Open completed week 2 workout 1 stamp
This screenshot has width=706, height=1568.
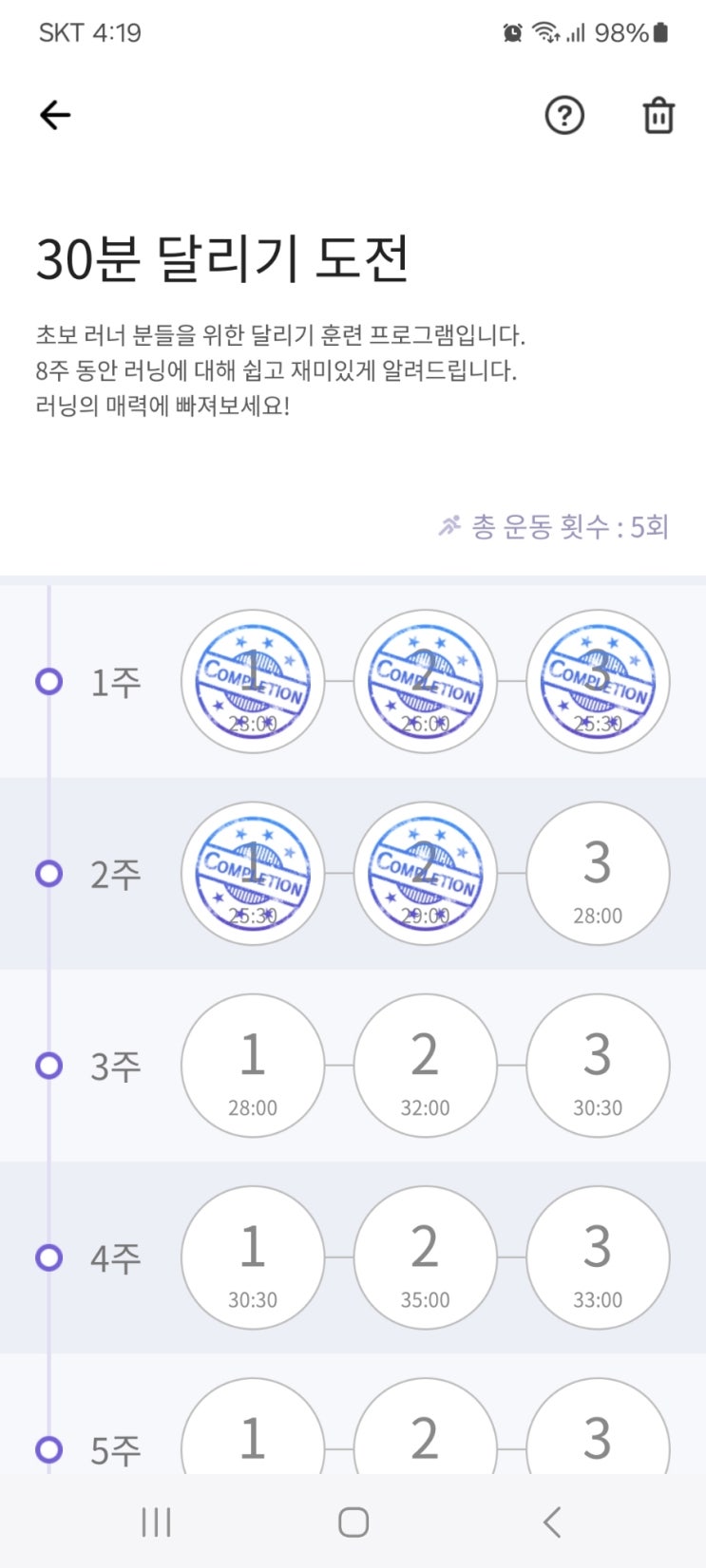pos(253,873)
